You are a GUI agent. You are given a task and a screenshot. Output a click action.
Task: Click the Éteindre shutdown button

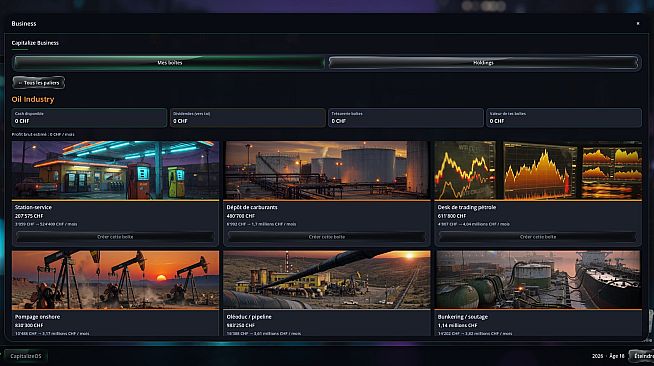(643, 356)
